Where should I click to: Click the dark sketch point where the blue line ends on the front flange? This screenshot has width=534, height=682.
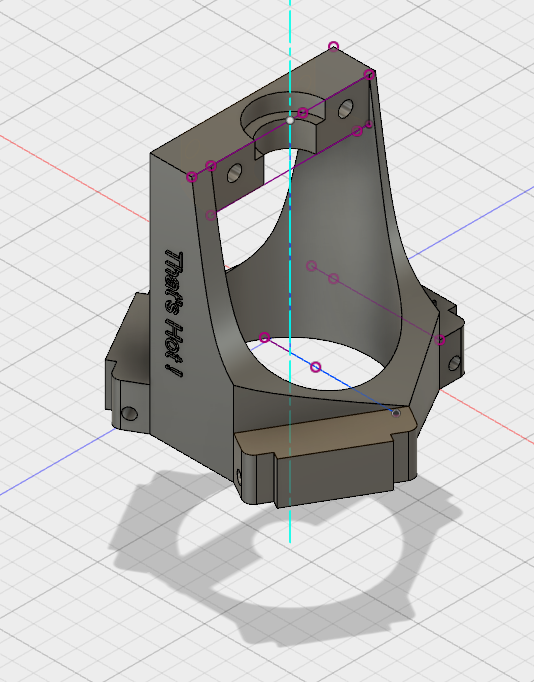[x=396, y=413]
